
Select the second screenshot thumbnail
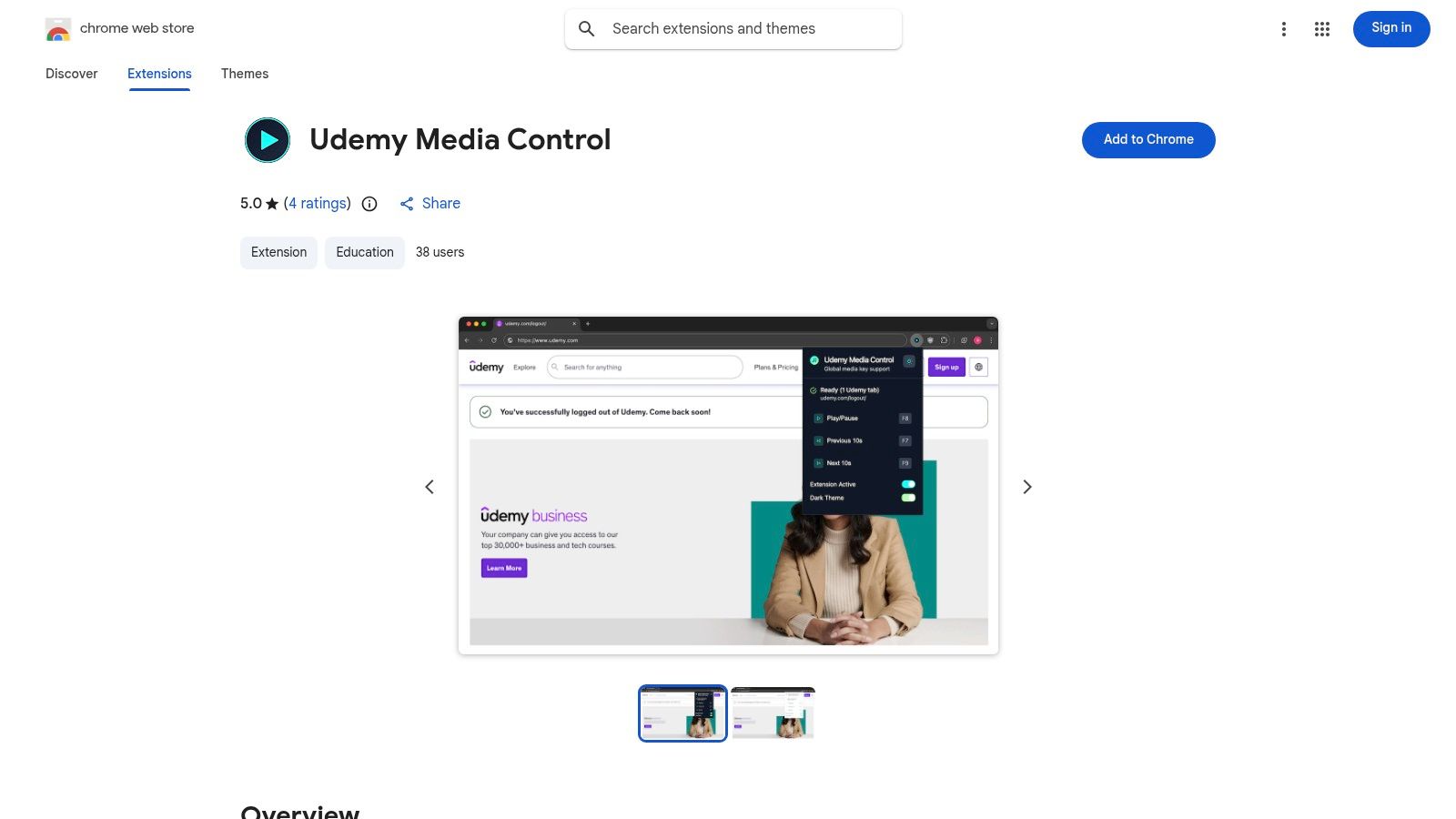click(x=772, y=713)
